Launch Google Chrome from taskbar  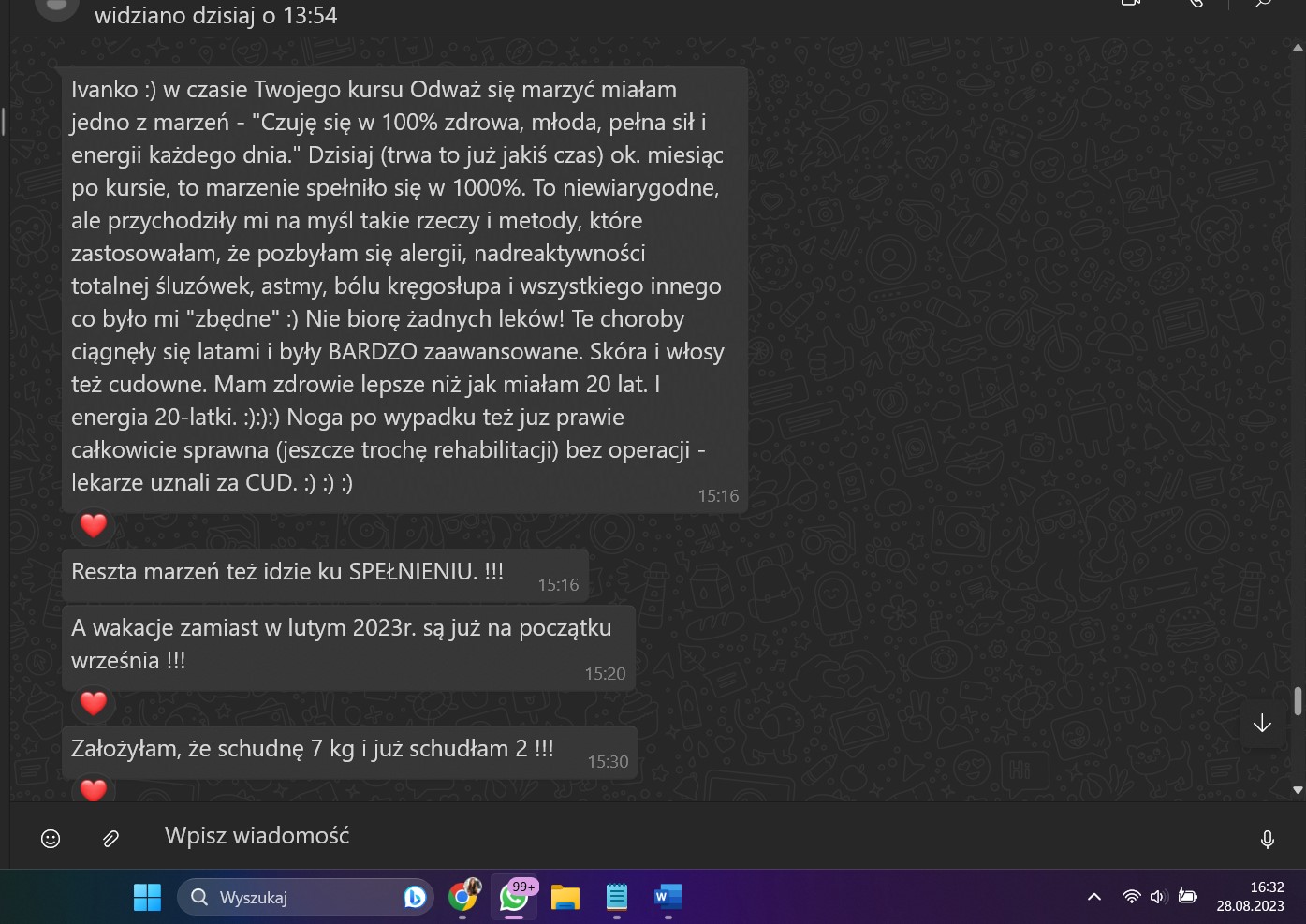[462, 897]
